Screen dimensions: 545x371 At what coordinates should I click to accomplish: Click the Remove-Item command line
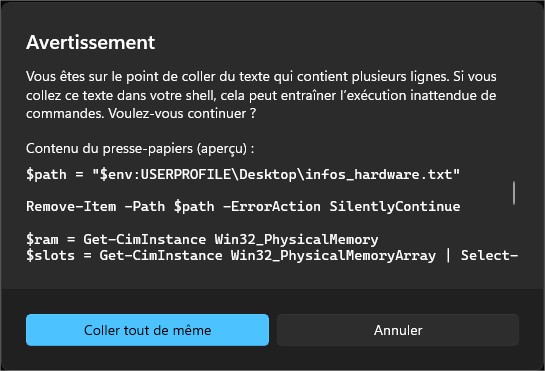point(243,207)
